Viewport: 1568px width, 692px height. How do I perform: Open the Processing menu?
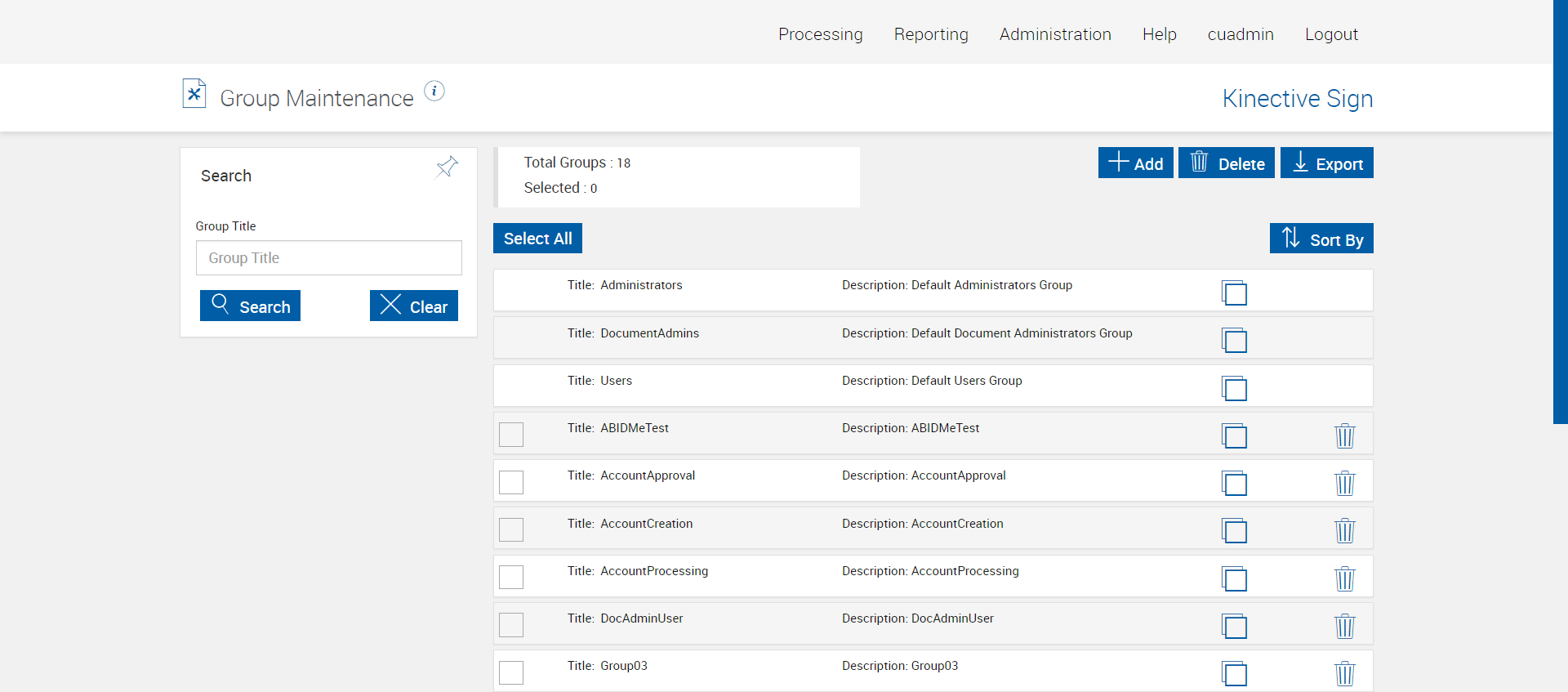pos(820,34)
